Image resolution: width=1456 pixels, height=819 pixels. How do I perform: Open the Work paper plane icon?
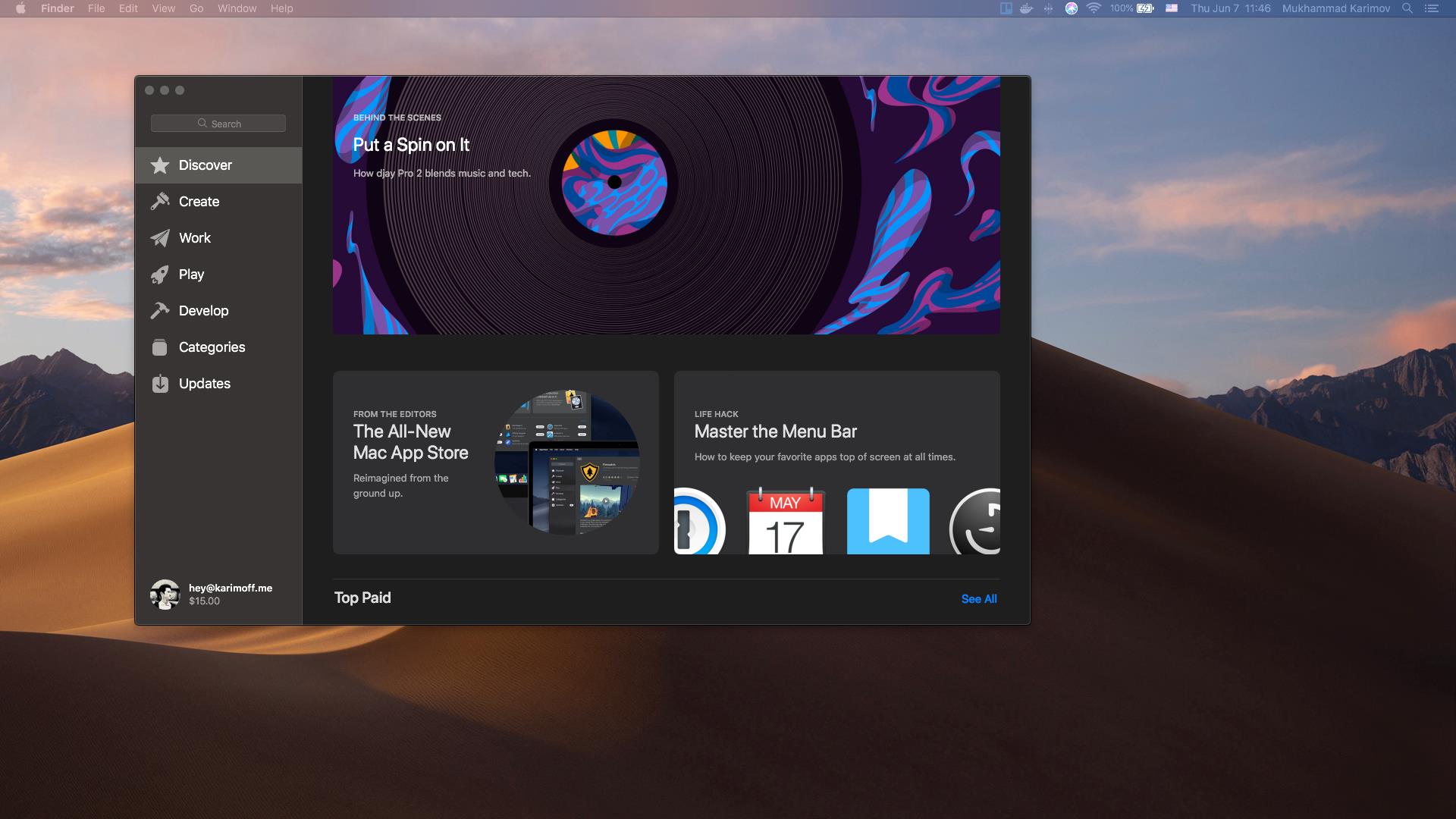(159, 238)
